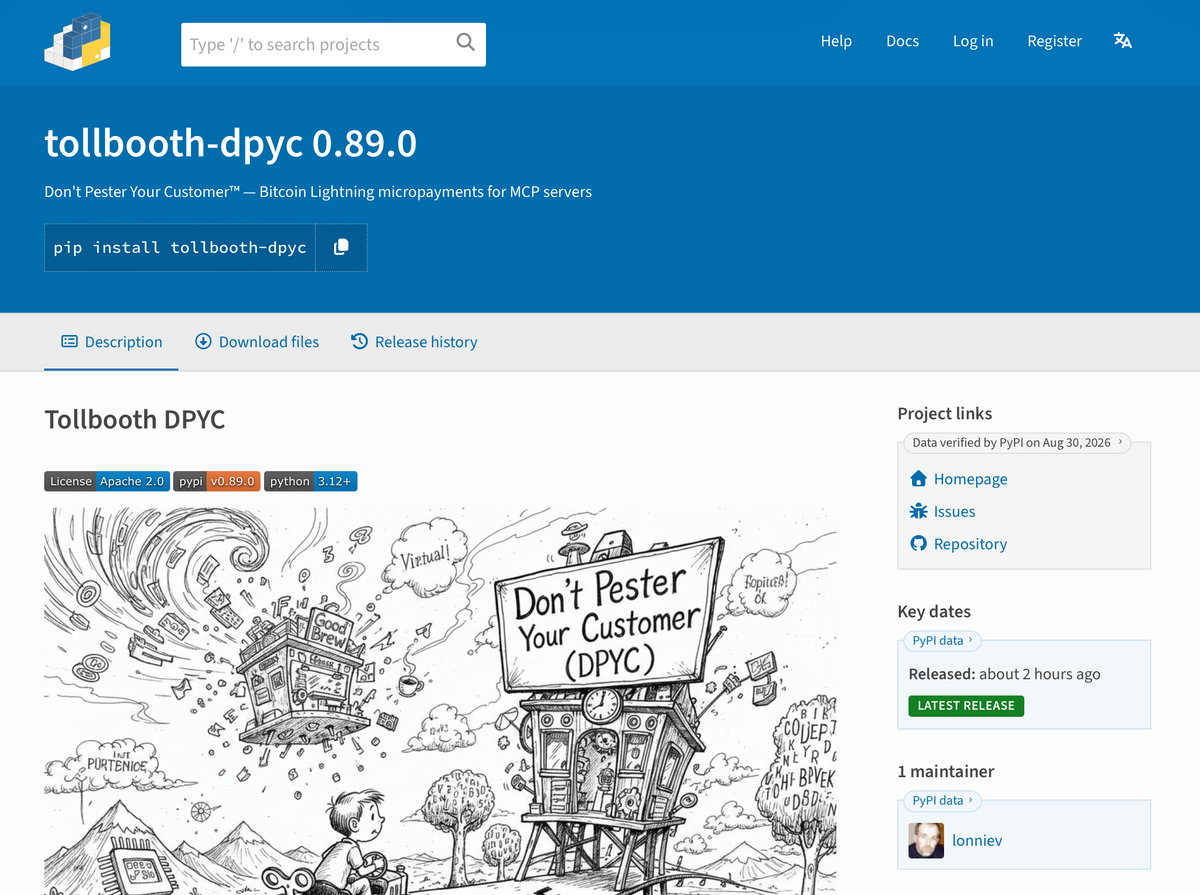The image size is (1200, 895).
Task: Click the search magnifier icon
Action: [465, 42]
